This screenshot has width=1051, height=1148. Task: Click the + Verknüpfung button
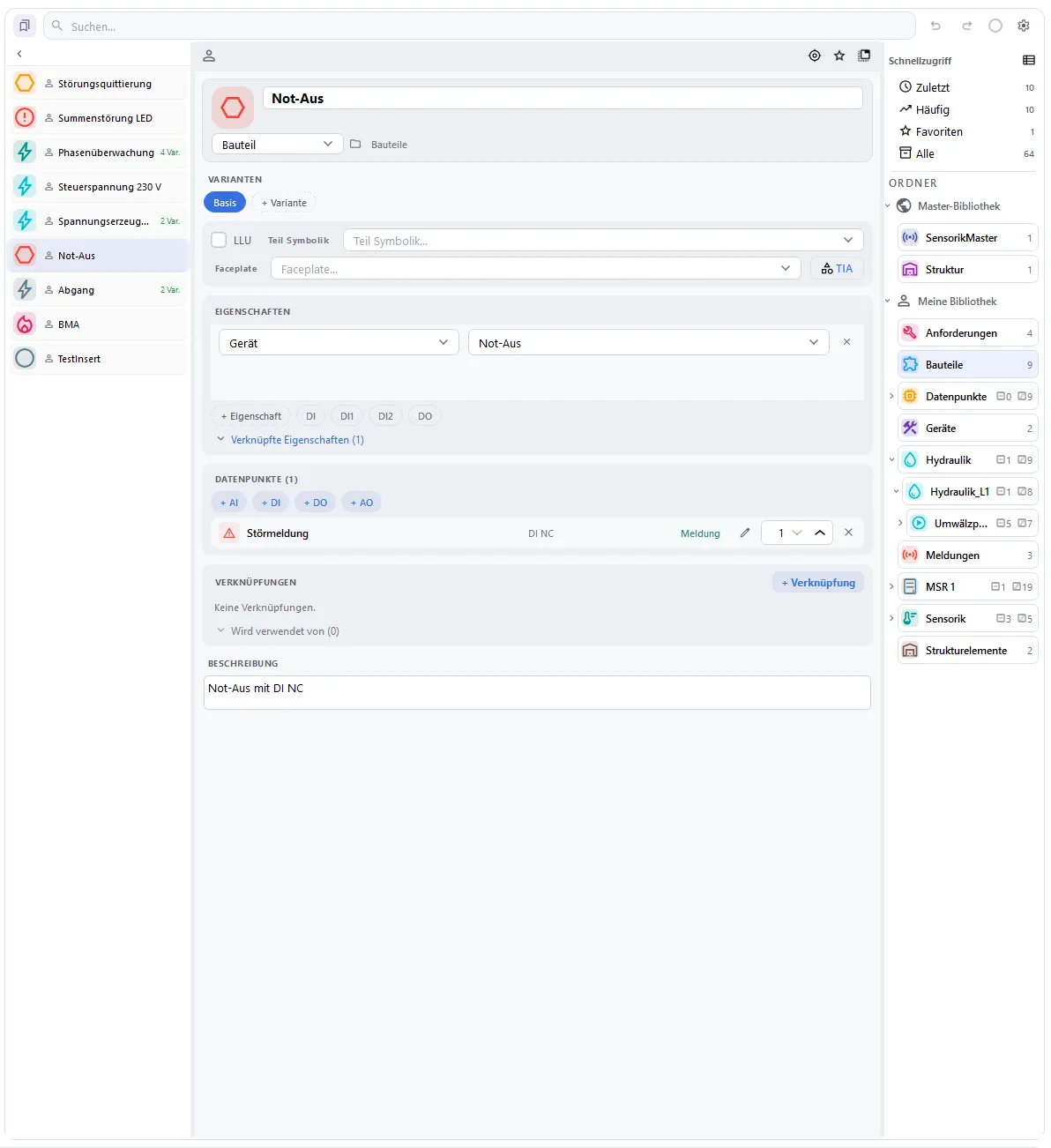(818, 582)
